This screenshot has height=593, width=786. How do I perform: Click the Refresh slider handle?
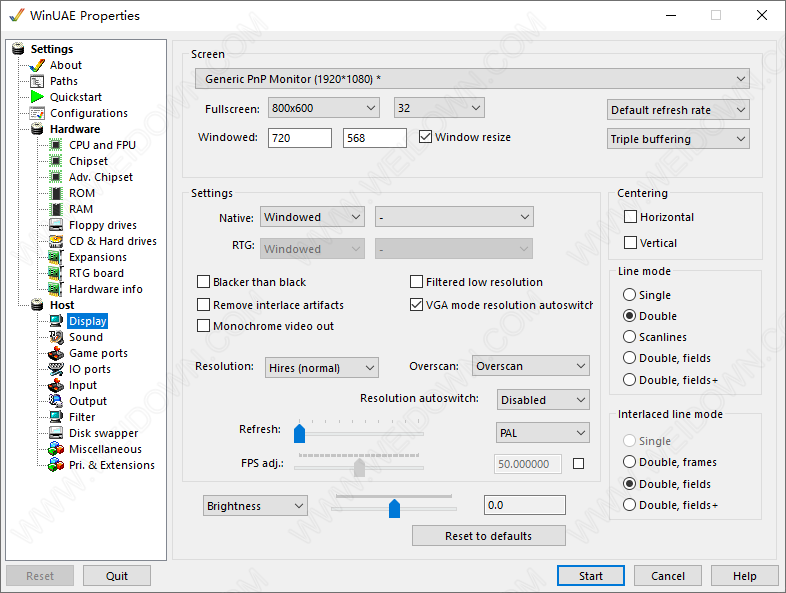pos(299,433)
